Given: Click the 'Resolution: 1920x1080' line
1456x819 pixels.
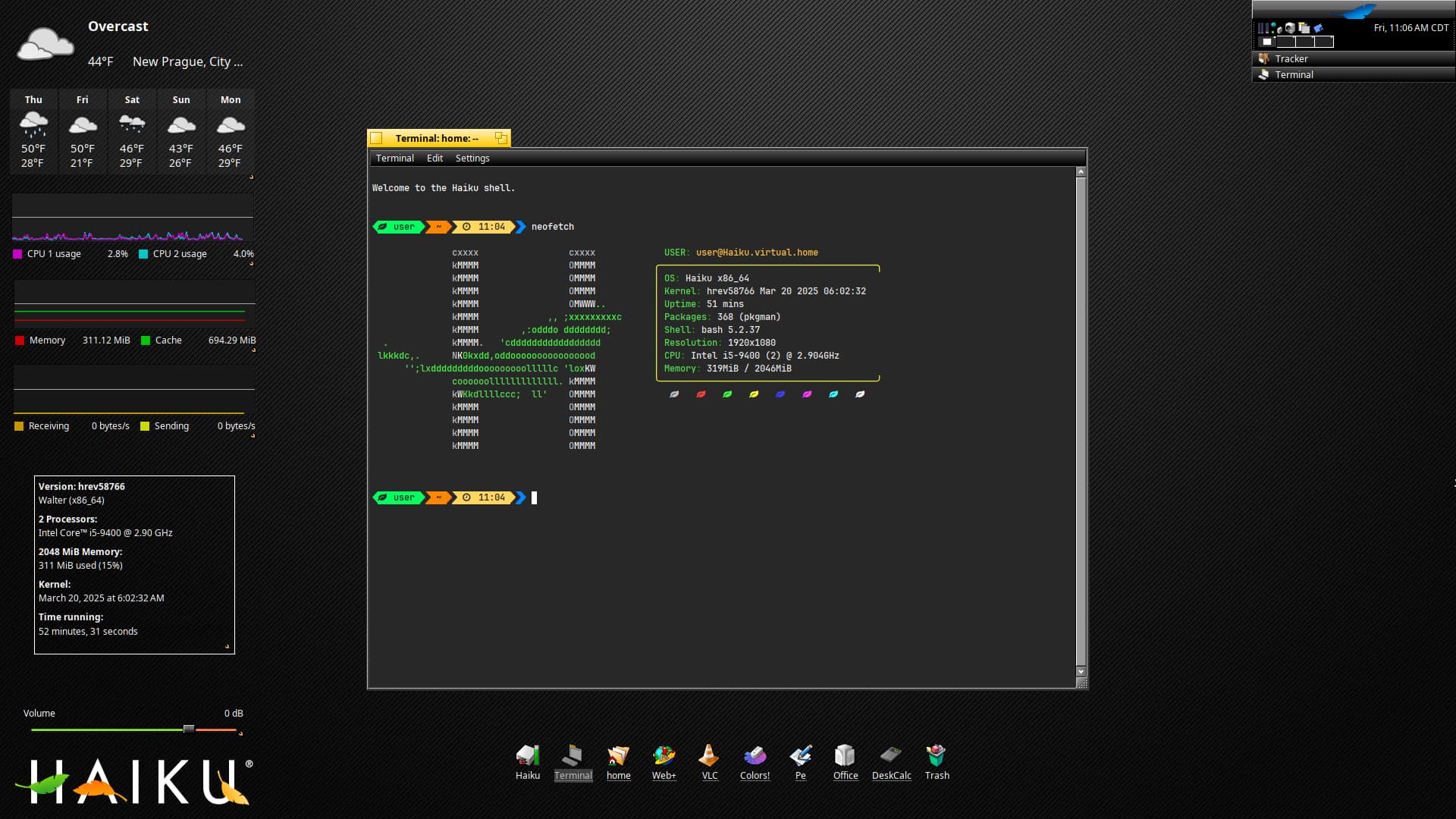Looking at the screenshot, I should pos(720,343).
